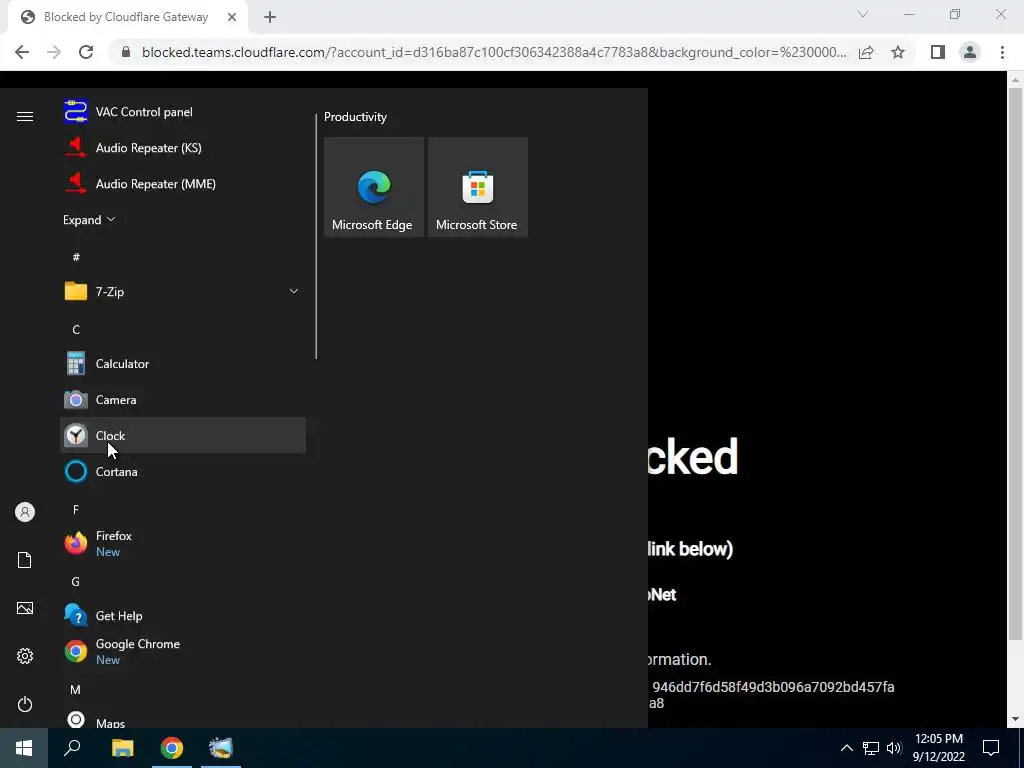View site information lock icon

pos(126,52)
